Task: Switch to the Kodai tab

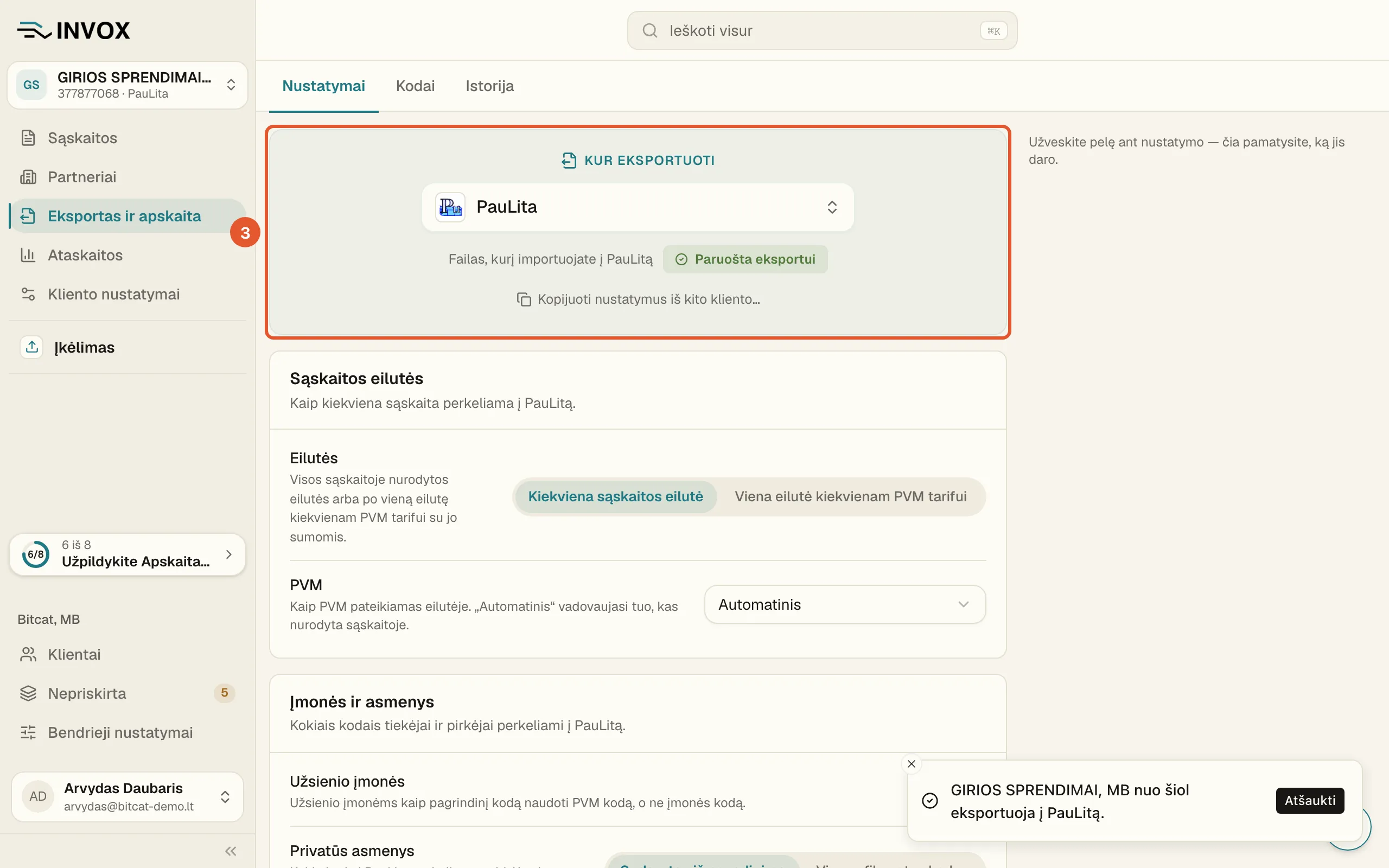Action: pos(415,86)
